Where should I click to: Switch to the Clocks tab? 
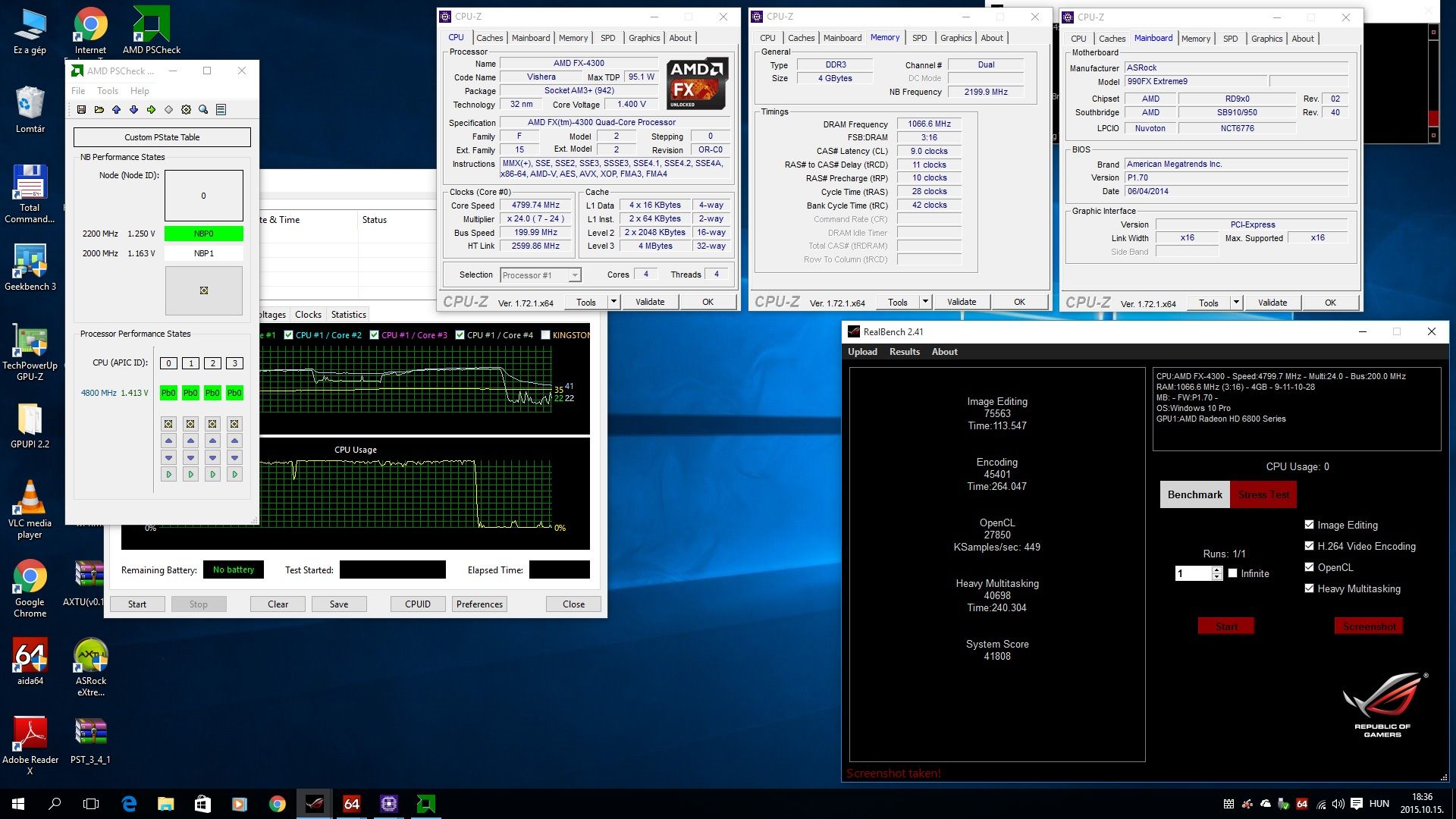(x=308, y=315)
